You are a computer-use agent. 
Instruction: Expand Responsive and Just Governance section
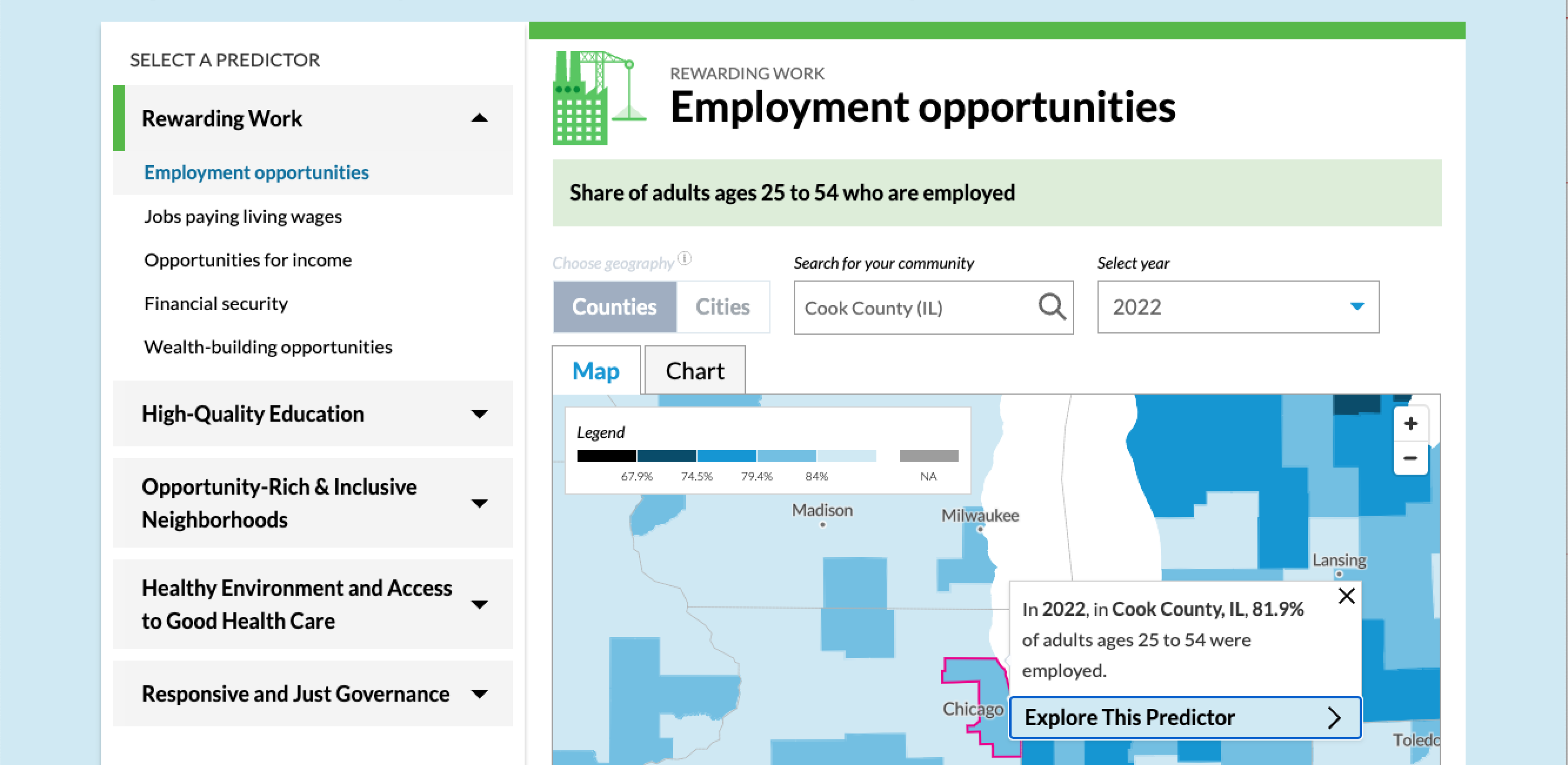point(312,693)
